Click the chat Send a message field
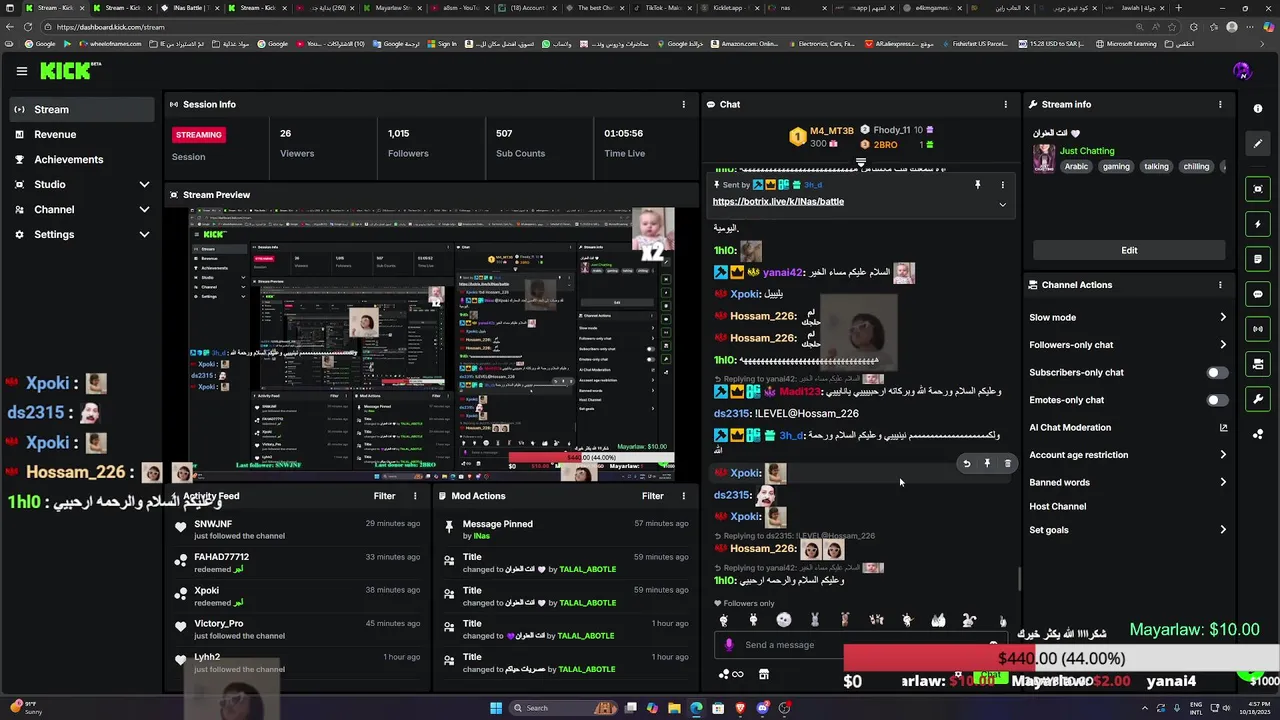1280x720 pixels. point(862,645)
